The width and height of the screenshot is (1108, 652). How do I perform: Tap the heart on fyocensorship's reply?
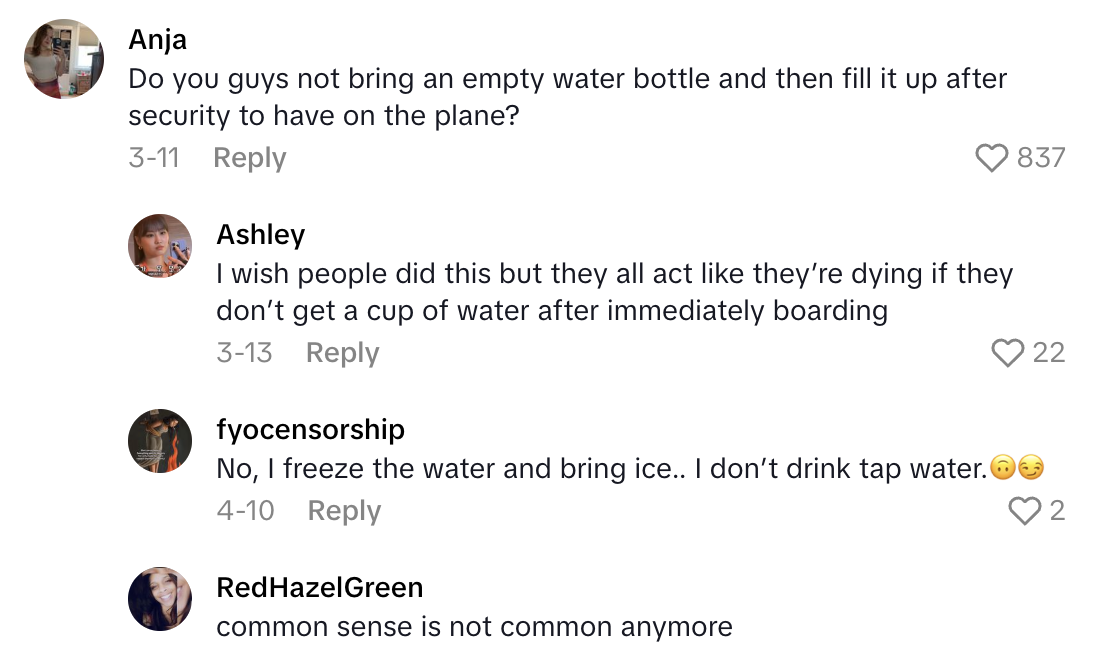coord(1025,511)
